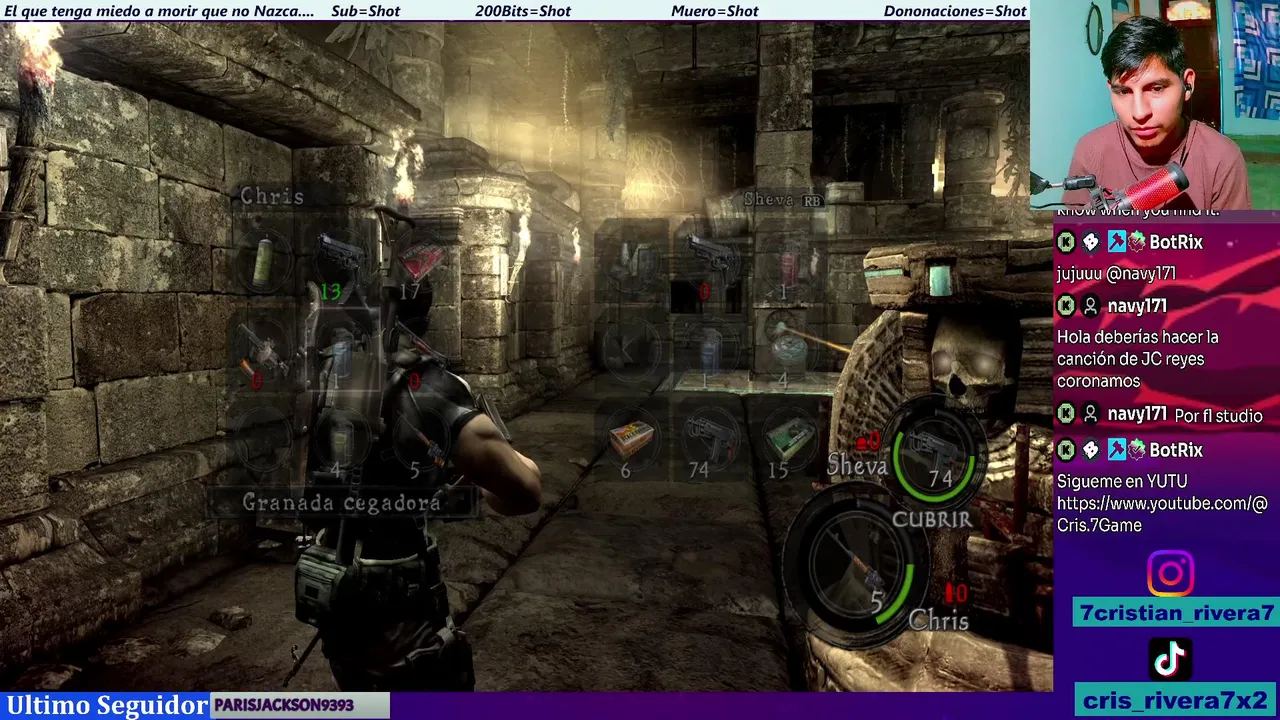Click the RB button badge next to Sheva
The image size is (1280, 720).
coord(811,200)
